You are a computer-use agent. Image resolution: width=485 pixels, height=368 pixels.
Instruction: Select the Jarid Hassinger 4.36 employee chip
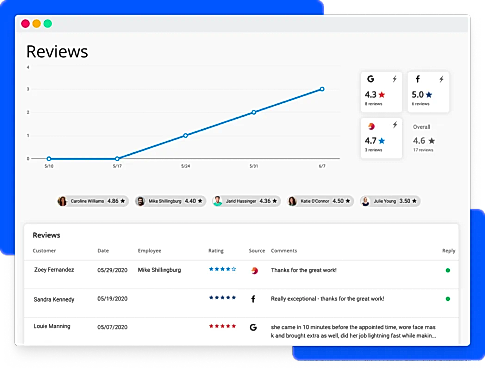(x=246, y=201)
